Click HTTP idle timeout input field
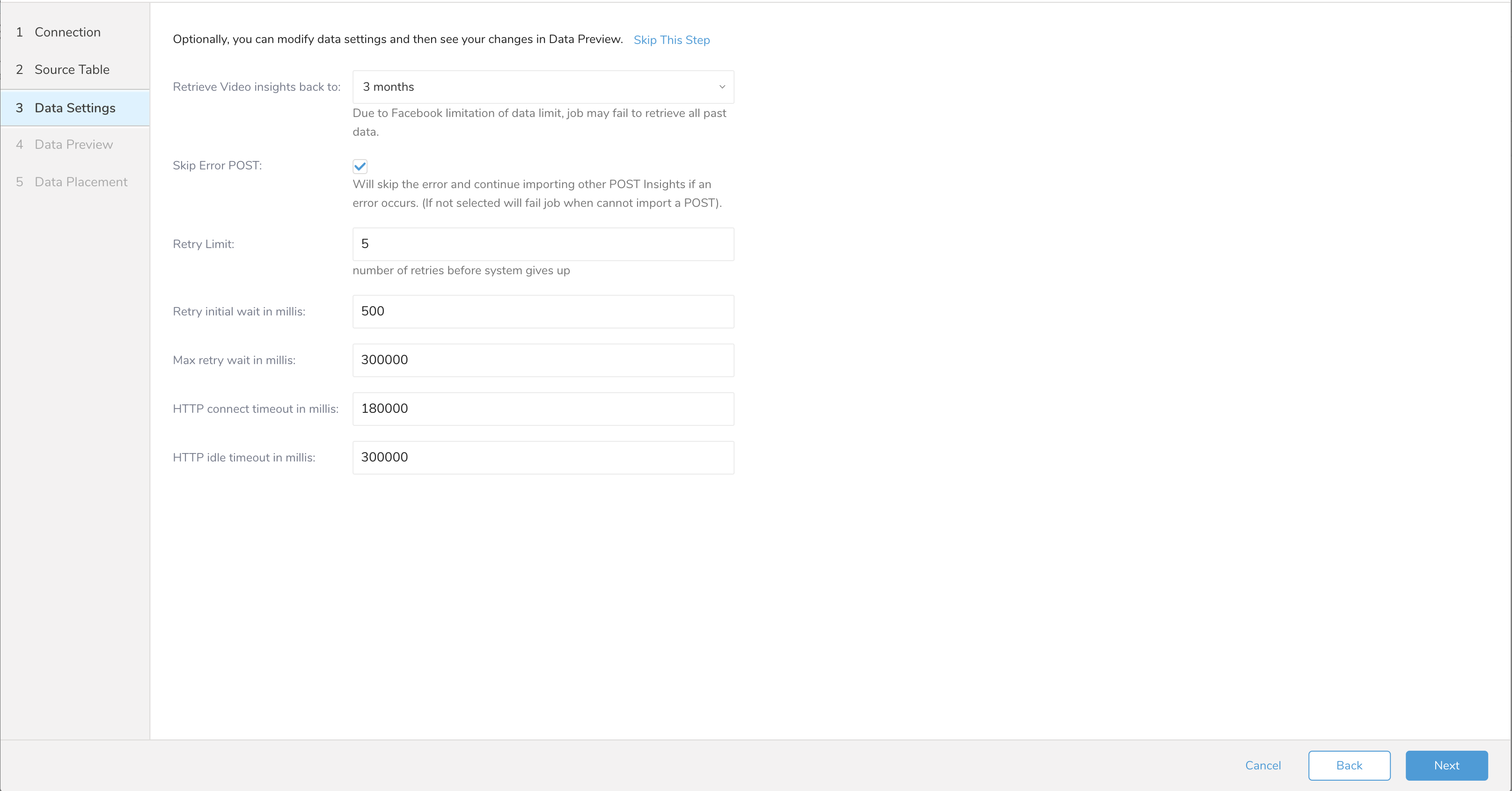This screenshot has height=791, width=1512. [543, 458]
